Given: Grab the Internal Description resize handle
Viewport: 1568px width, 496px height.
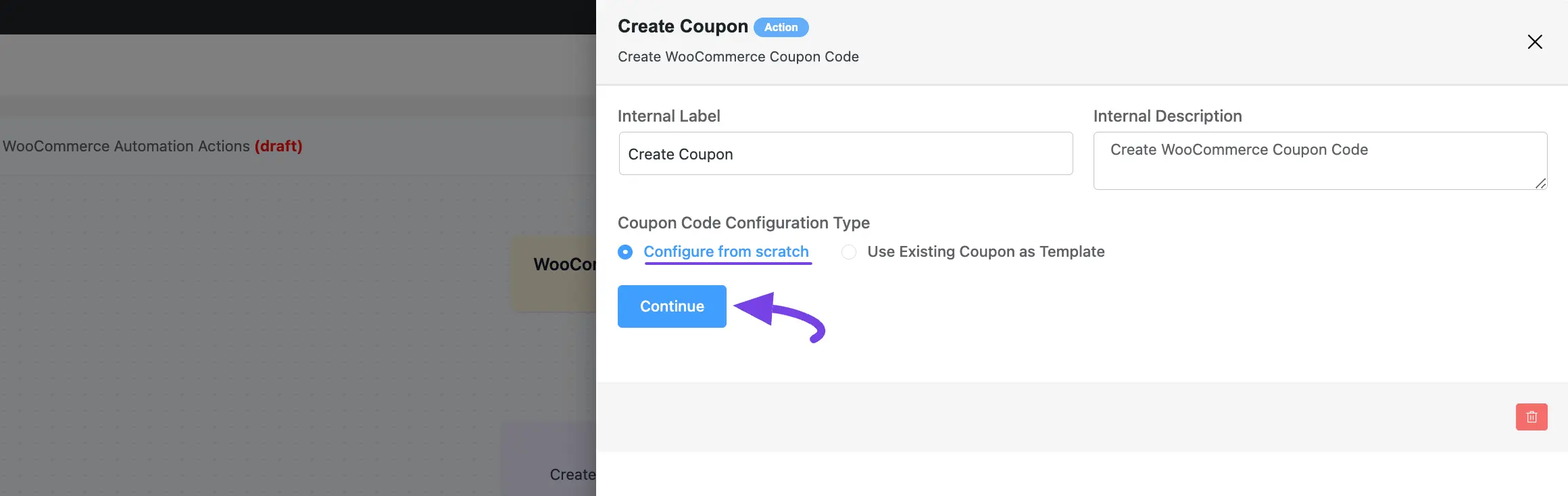Looking at the screenshot, I should (1540, 183).
